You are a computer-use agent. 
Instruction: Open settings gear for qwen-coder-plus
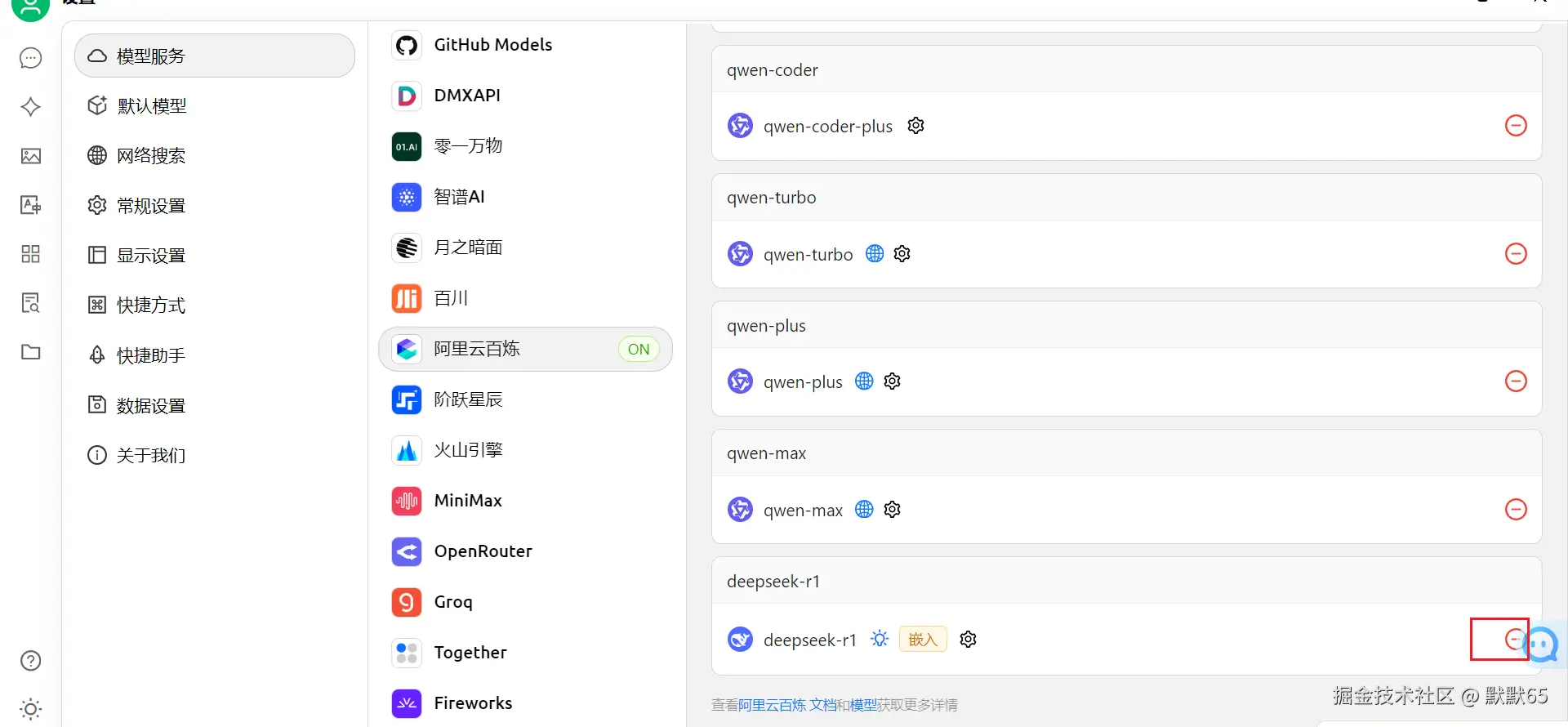click(916, 126)
